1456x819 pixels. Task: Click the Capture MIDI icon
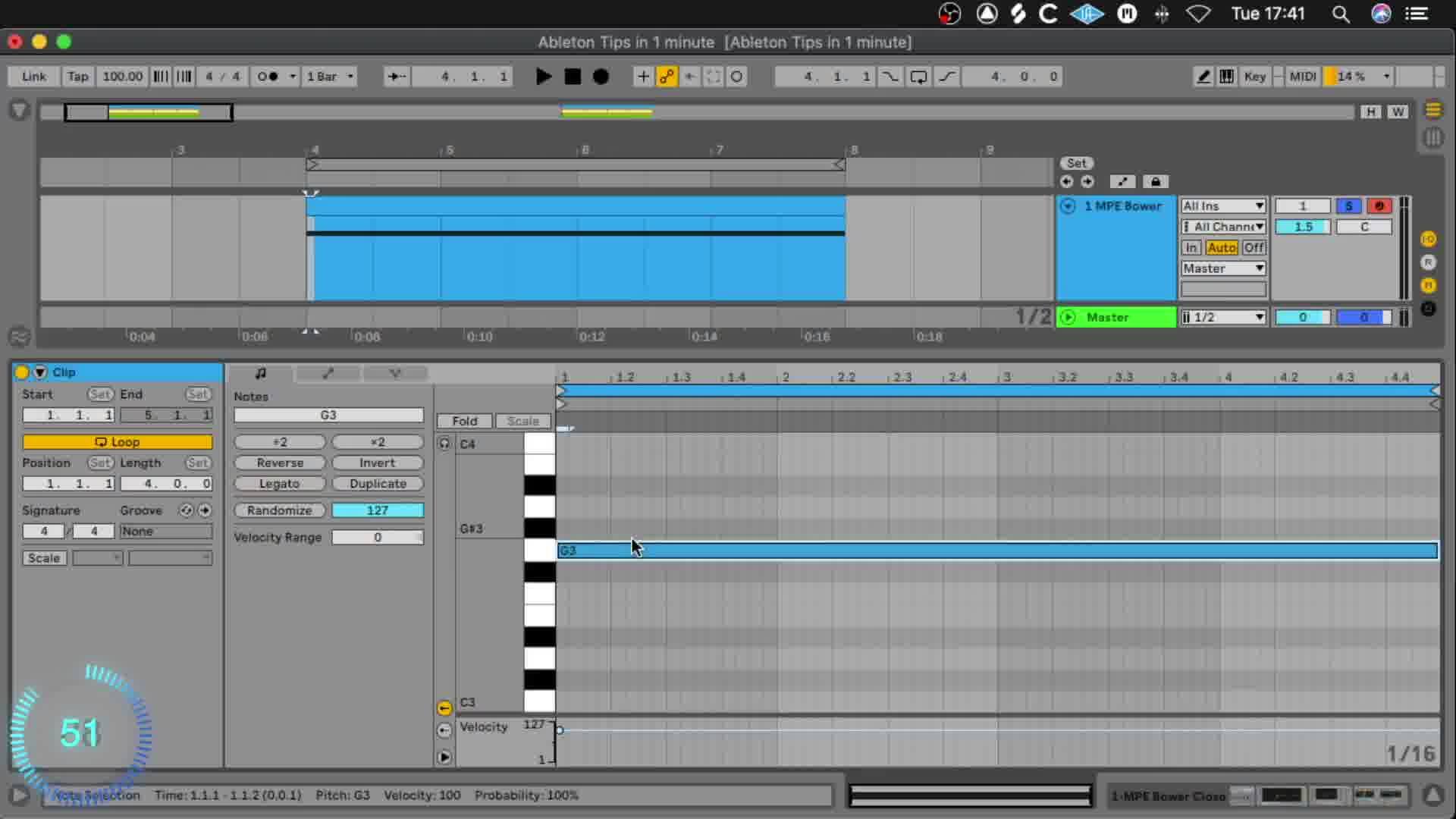tap(713, 77)
